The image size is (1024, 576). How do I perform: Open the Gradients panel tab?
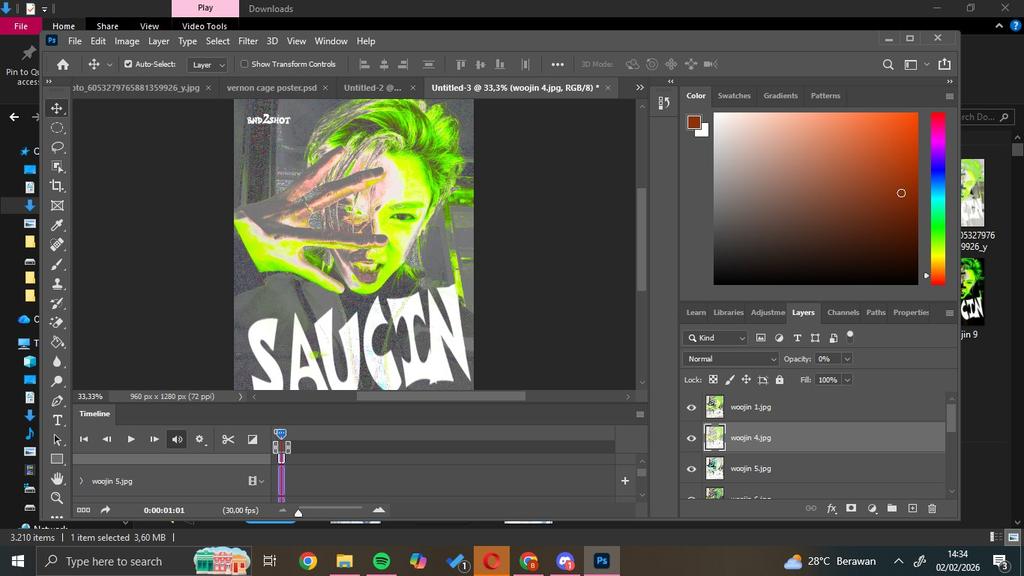780,95
